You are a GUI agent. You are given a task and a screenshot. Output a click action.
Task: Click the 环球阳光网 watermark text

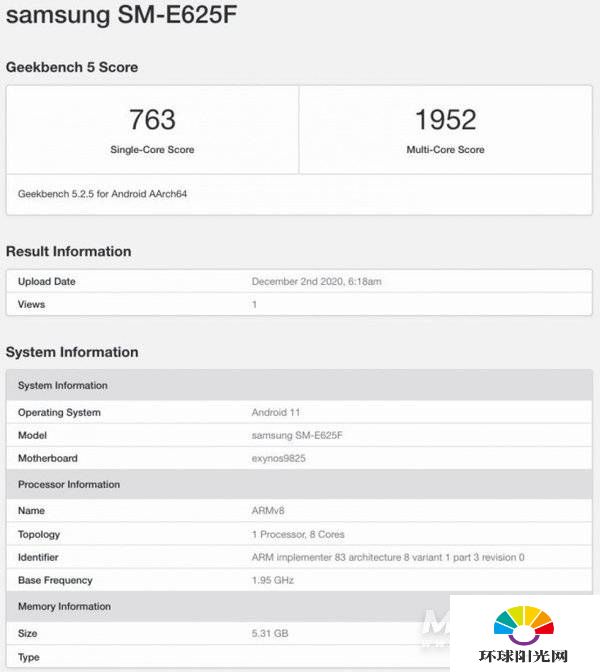(x=523, y=656)
